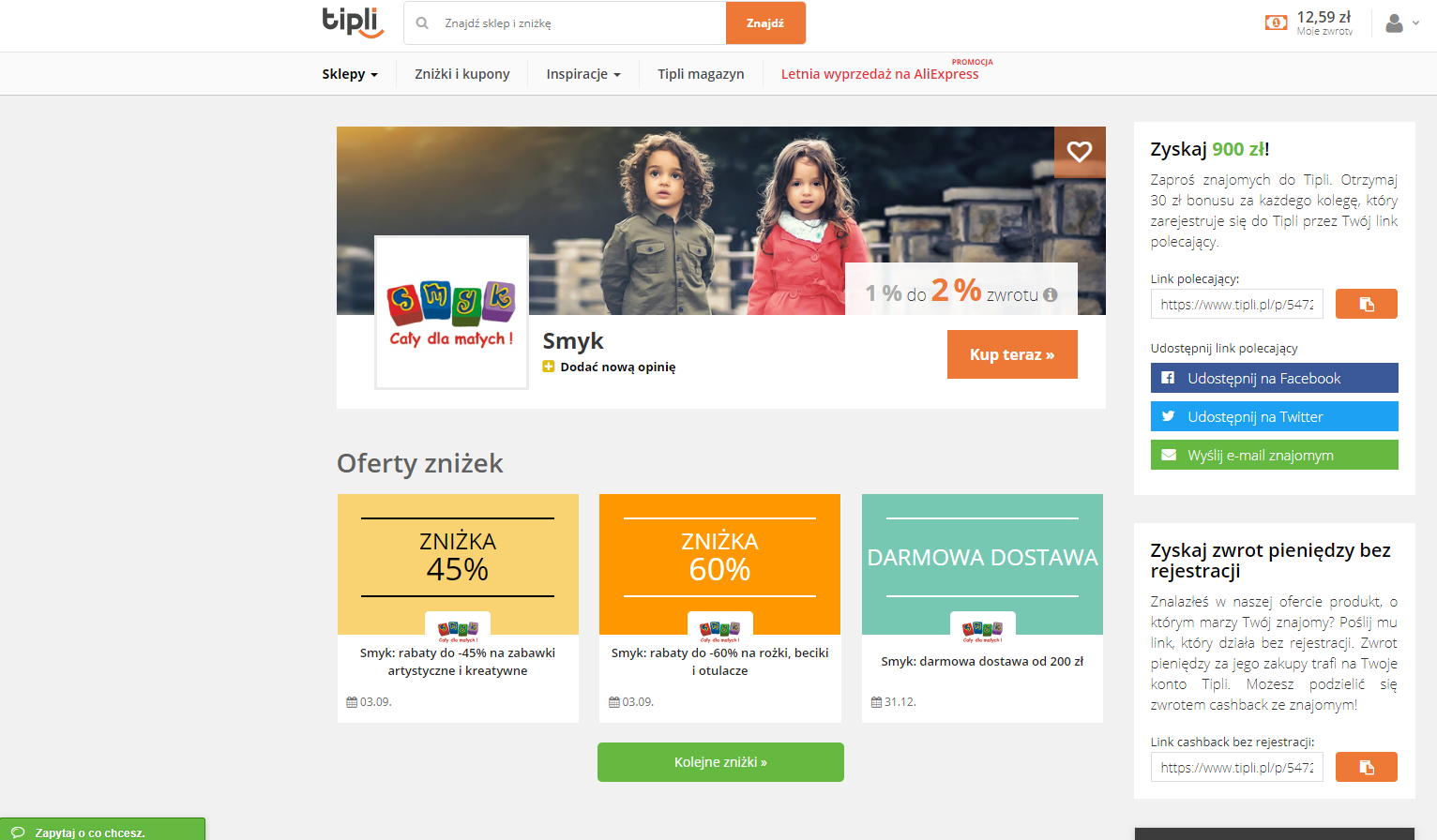The width and height of the screenshot is (1437, 840).
Task: Copy the referral link (Link polecający) with its copy icon
Action: tap(1367, 304)
